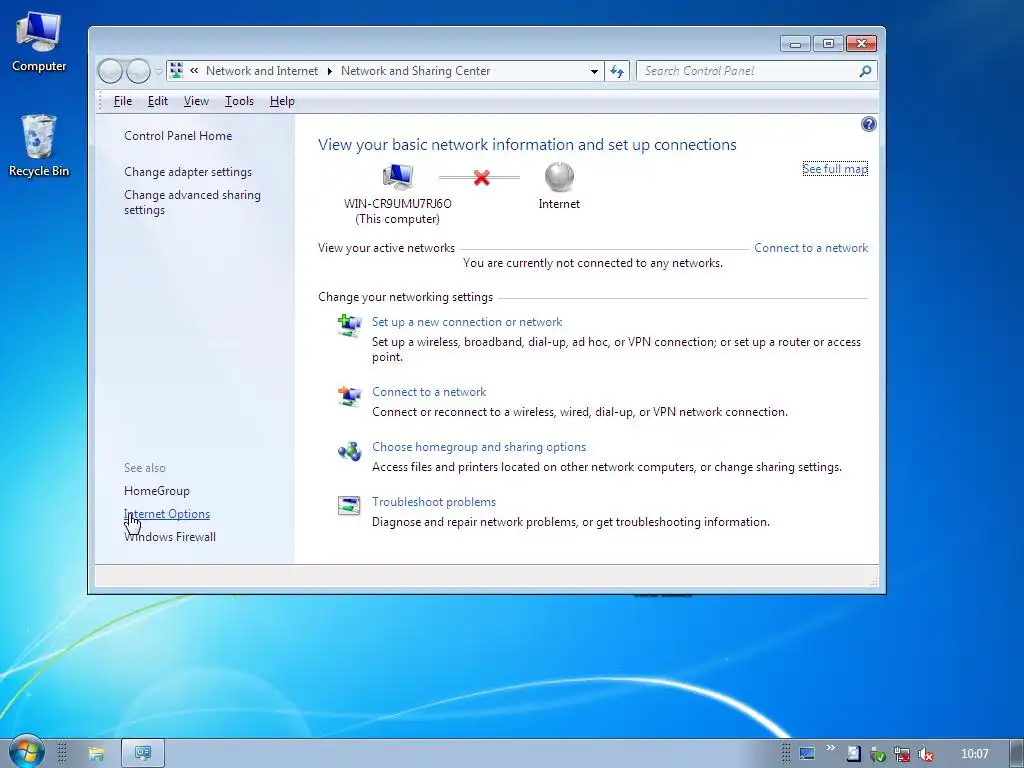Open Change adapter settings
The width and height of the screenshot is (1024, 768).
(x=188, y=172)
